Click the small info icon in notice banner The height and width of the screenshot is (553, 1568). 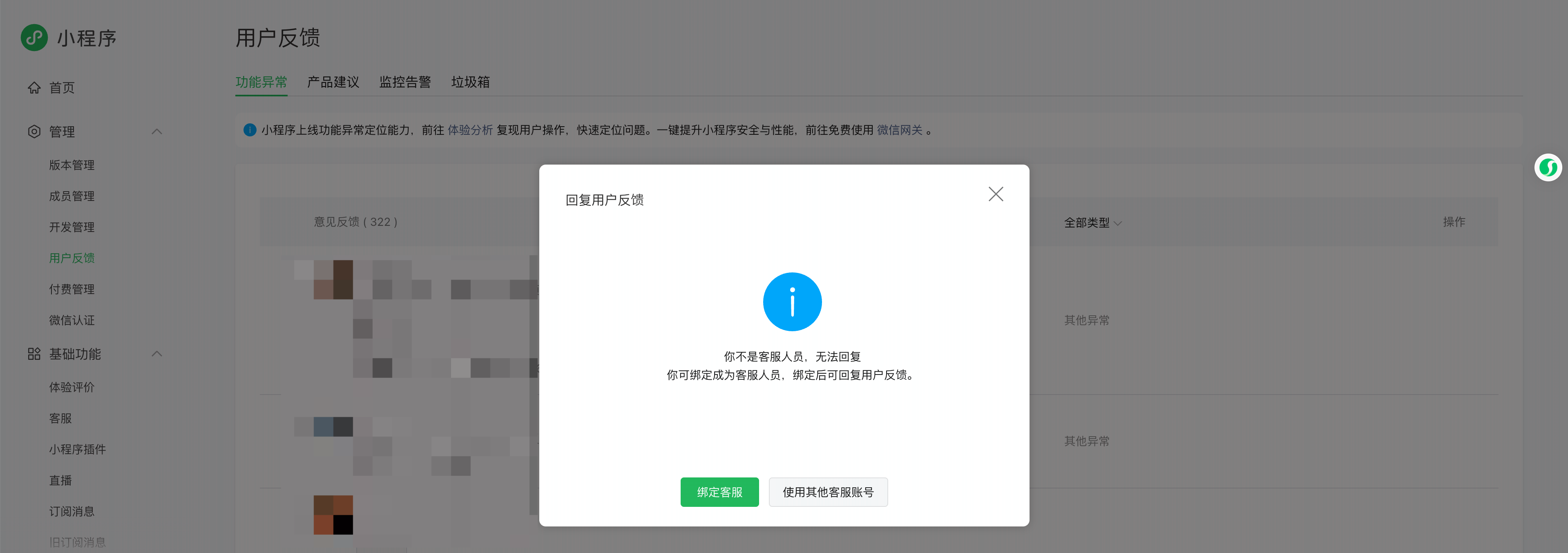tap(250, 129)
